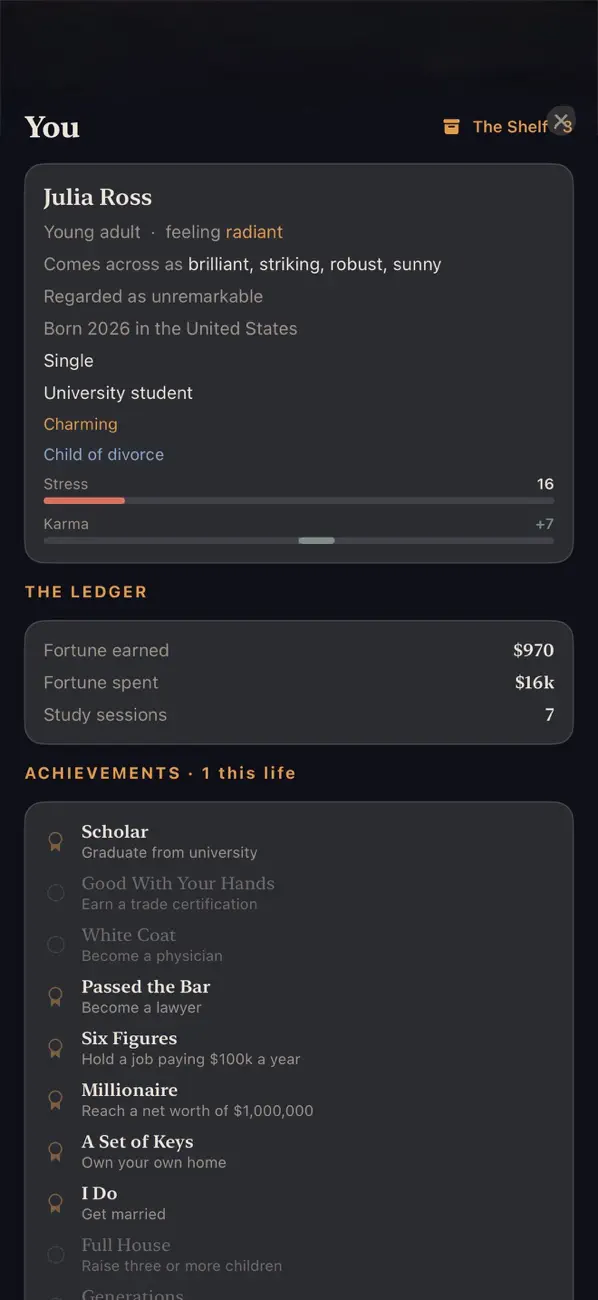The image size is (598, 1300).
Task: Click the unearned Full House circle
Action: 56,1255
